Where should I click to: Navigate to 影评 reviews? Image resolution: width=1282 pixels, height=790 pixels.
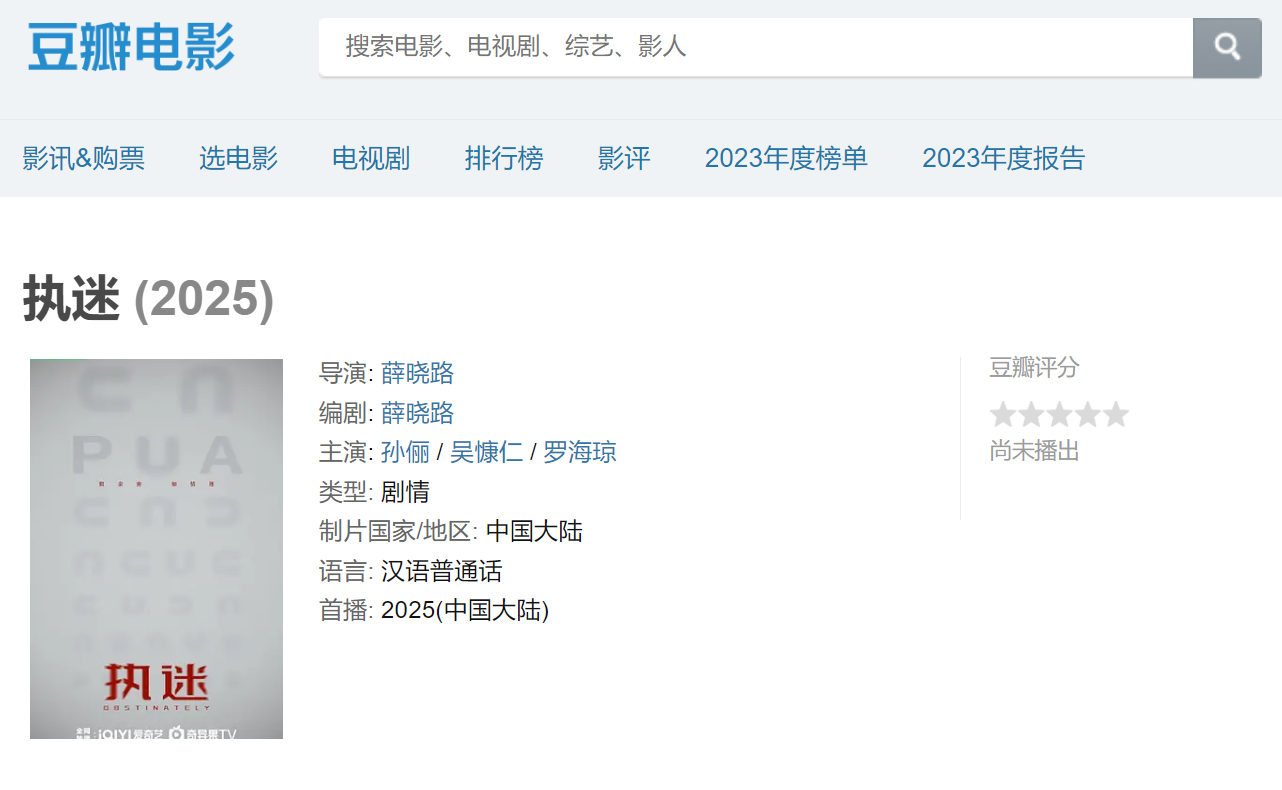(624, 158)
